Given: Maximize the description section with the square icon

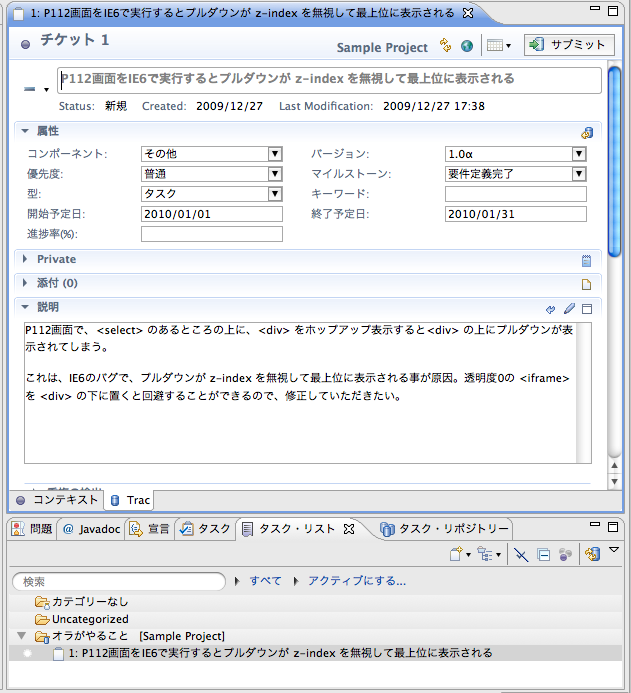Looking at the screenshot, I should [x=587, y=308].
